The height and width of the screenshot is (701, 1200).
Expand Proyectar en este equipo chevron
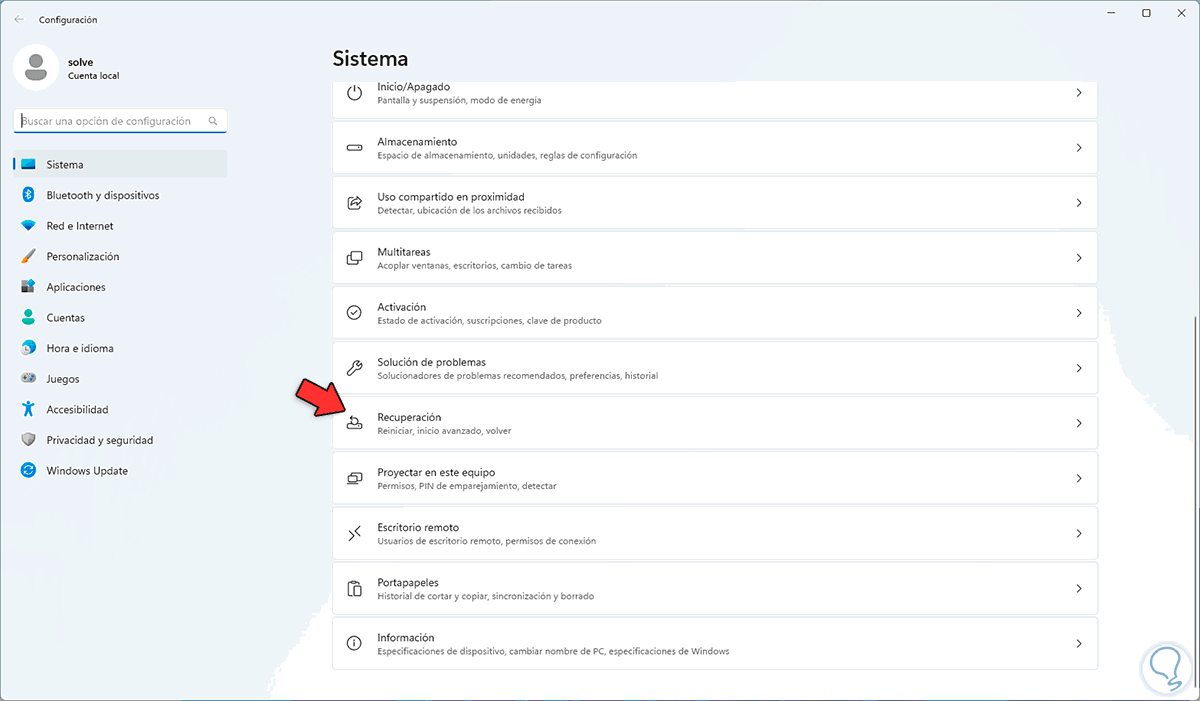tap(1078, 478)
